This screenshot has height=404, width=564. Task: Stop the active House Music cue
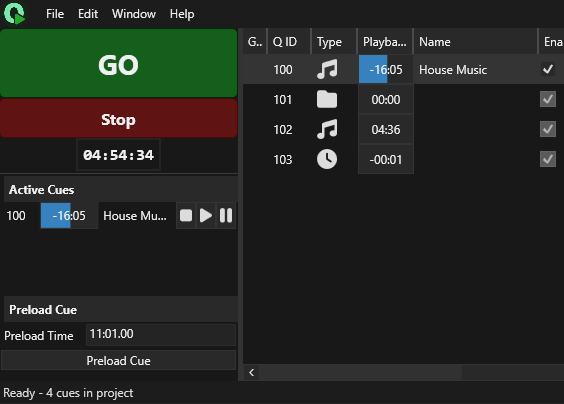(x=186, y=215)
